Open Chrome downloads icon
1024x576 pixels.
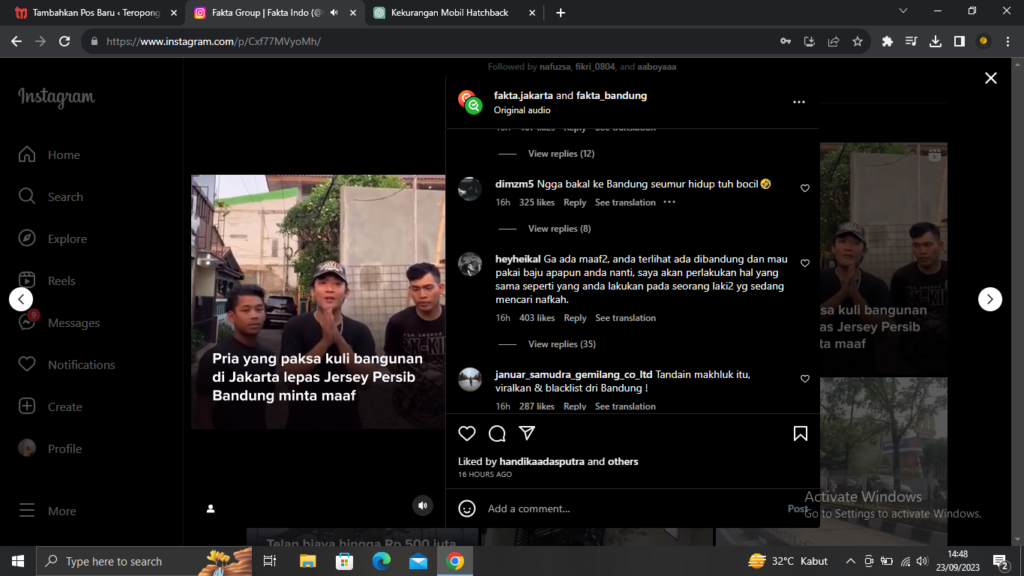935,41
